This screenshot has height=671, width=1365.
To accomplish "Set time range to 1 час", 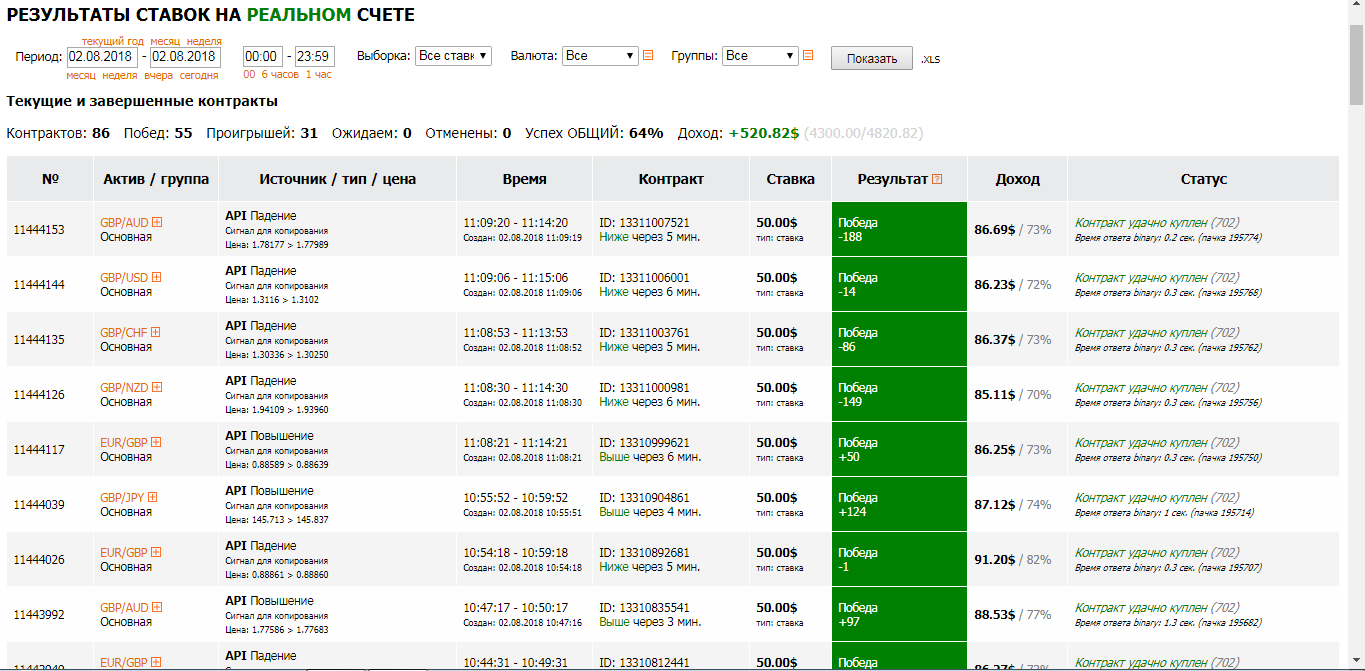I will pos(319,75).
